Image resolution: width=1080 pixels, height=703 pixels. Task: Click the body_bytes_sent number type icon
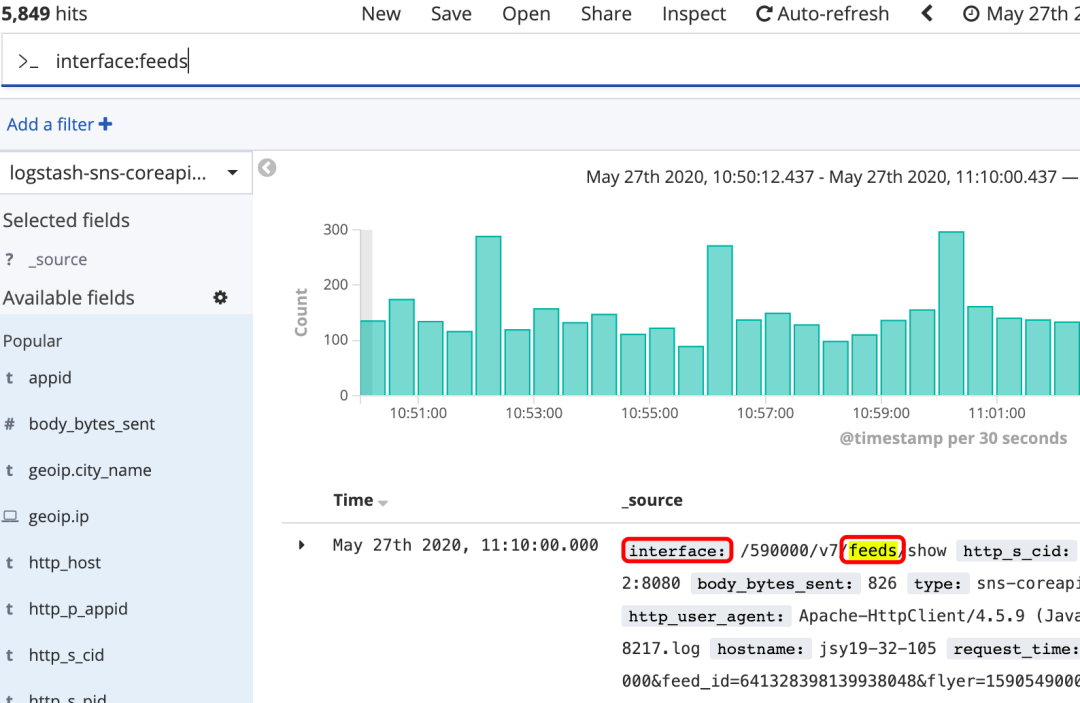pos(10,424)
